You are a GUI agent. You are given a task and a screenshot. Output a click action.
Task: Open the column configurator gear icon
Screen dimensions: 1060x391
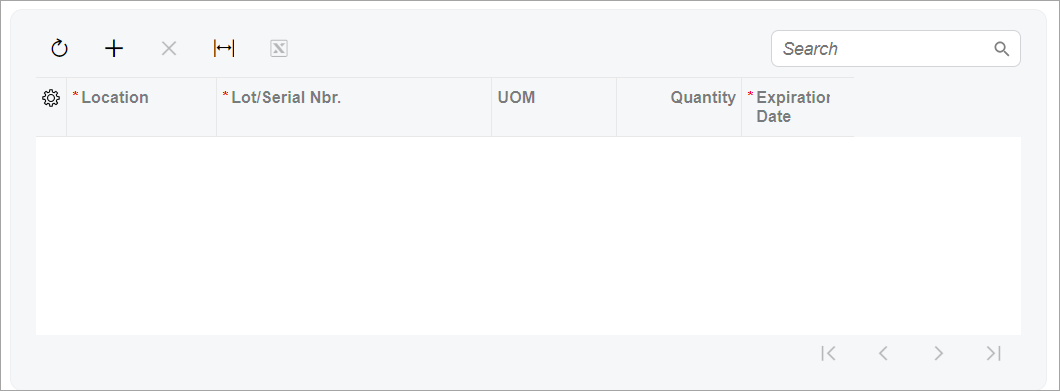tap(51, 98)
